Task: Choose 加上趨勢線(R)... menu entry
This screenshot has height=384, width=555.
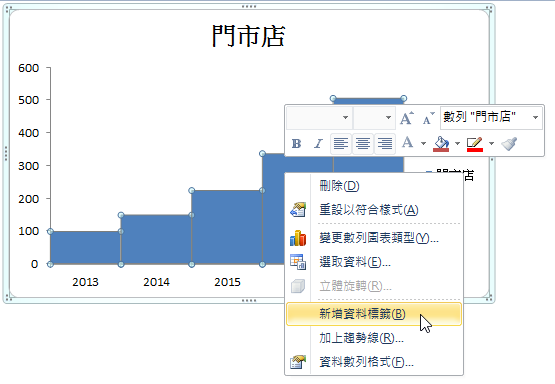Action: [374, 338]
